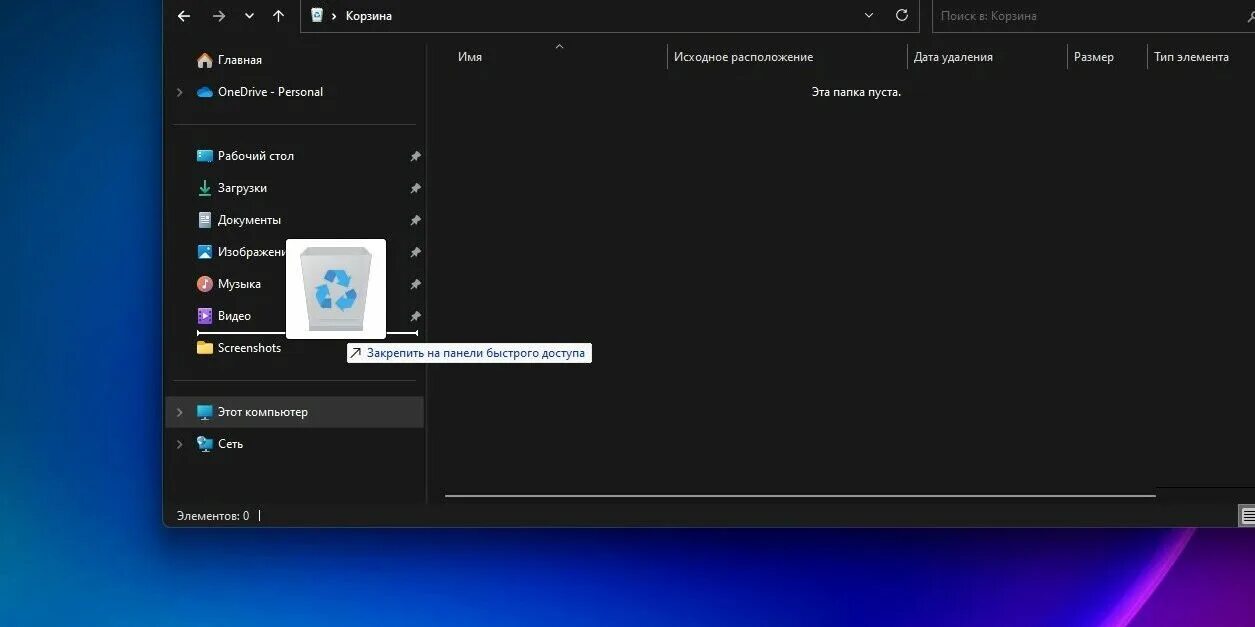Go forward with the right arrow

click(219, 16)
